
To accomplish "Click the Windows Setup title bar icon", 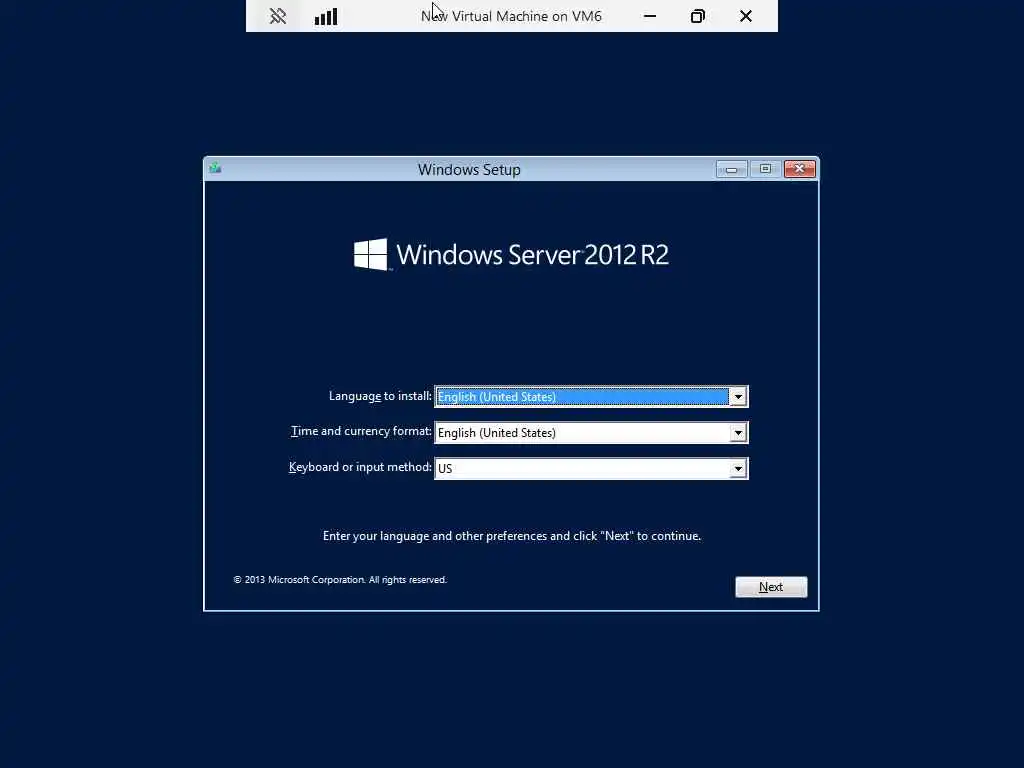I will tap(216, 168).
